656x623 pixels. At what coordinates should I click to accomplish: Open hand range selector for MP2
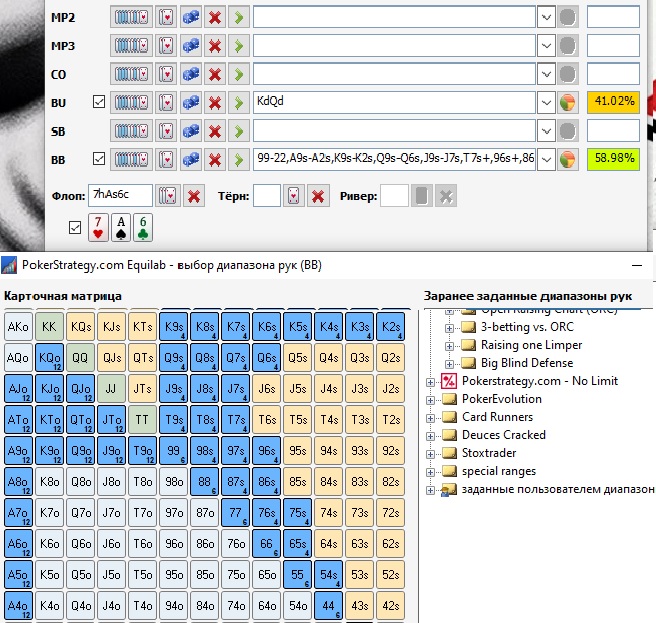point(131,18)
